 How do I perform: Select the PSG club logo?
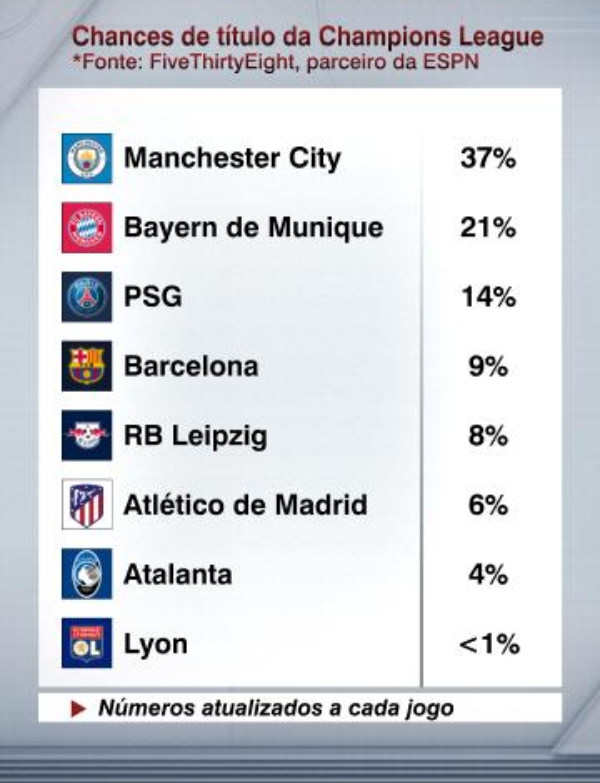[87, 297]
